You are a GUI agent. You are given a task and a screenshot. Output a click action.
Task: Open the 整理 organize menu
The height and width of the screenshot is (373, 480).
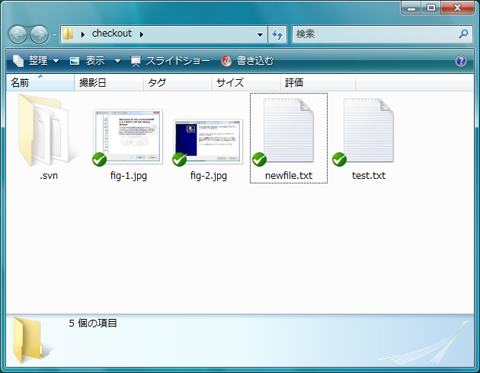[x=36, y=61]
